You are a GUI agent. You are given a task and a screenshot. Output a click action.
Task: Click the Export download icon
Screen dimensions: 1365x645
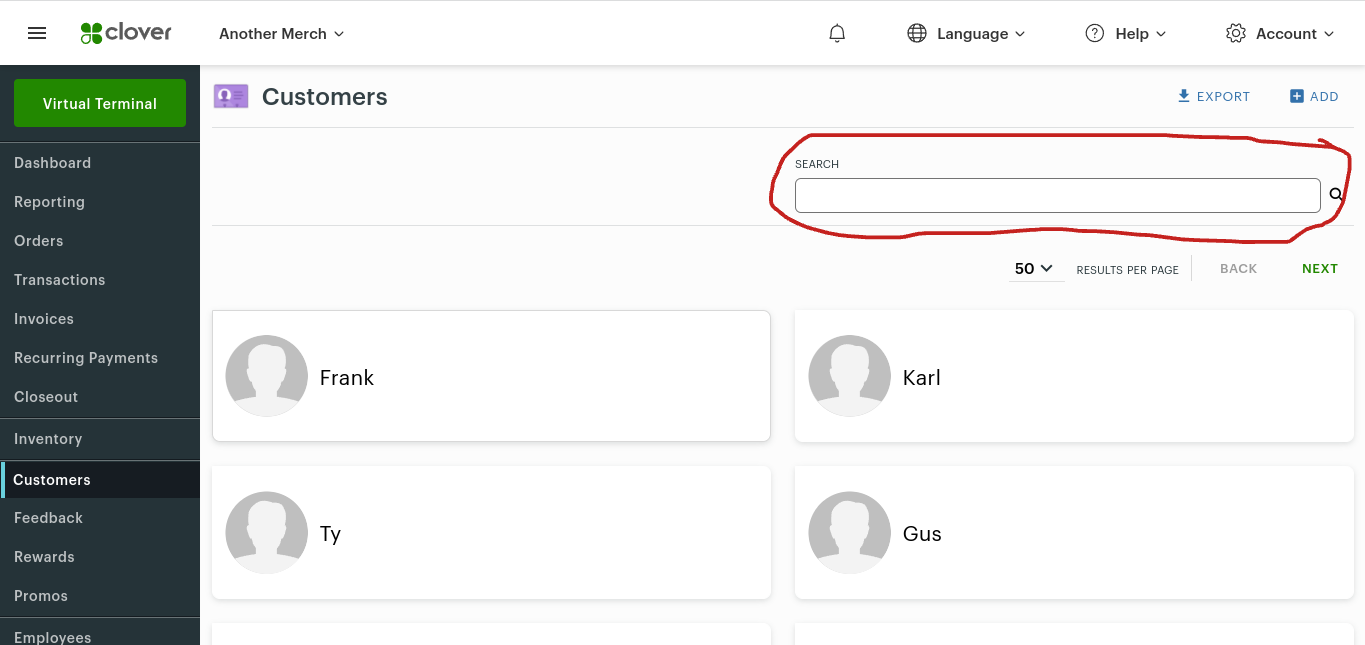[x=1184, y=96]
